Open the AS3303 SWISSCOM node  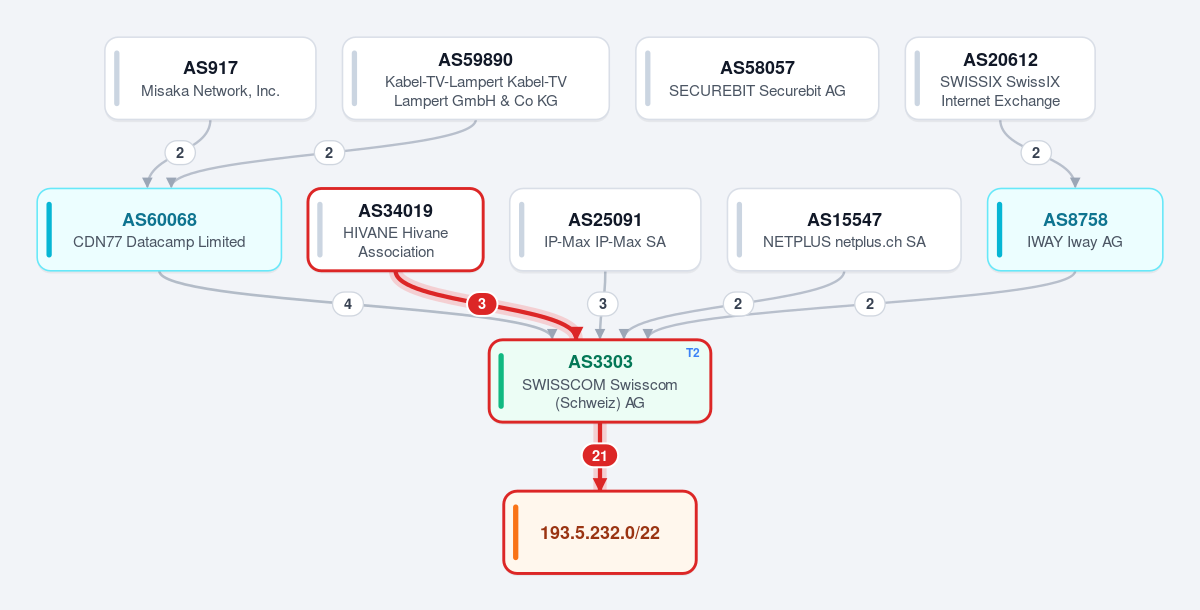click(x=600, y=381)
